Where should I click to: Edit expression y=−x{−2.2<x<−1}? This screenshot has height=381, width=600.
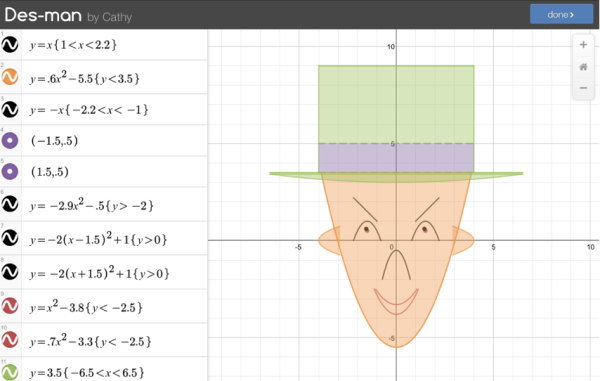point(114,110)
